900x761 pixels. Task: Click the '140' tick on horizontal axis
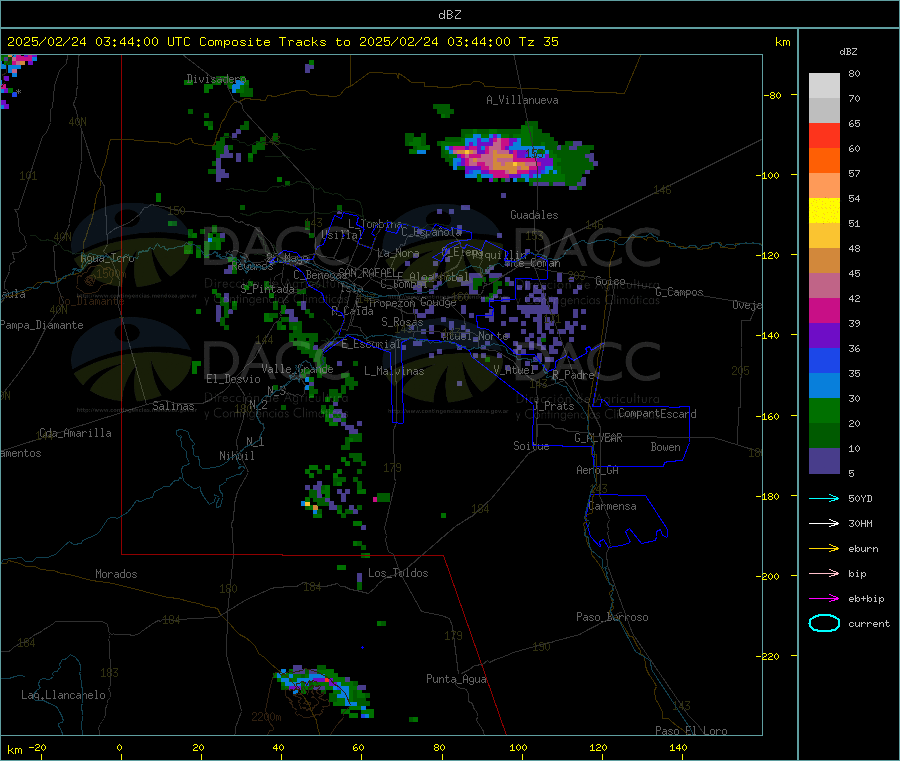(678, 747)
